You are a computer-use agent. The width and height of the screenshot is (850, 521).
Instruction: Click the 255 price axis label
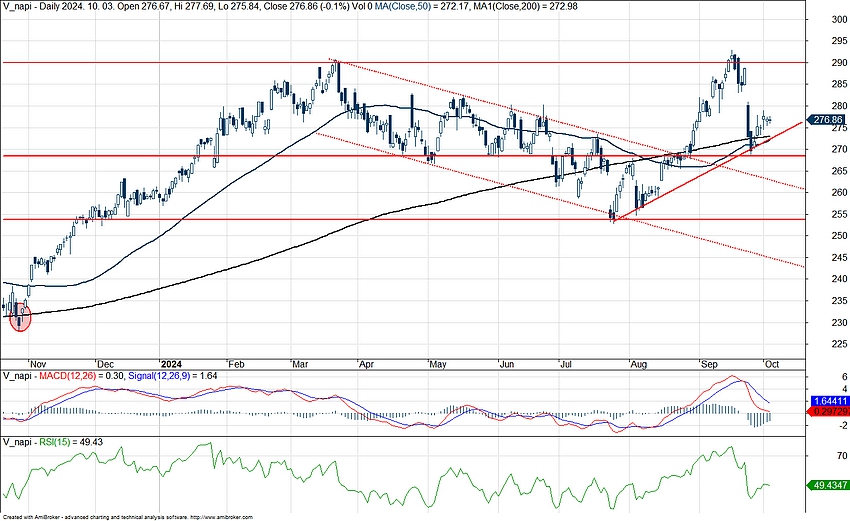coord(839,214)
